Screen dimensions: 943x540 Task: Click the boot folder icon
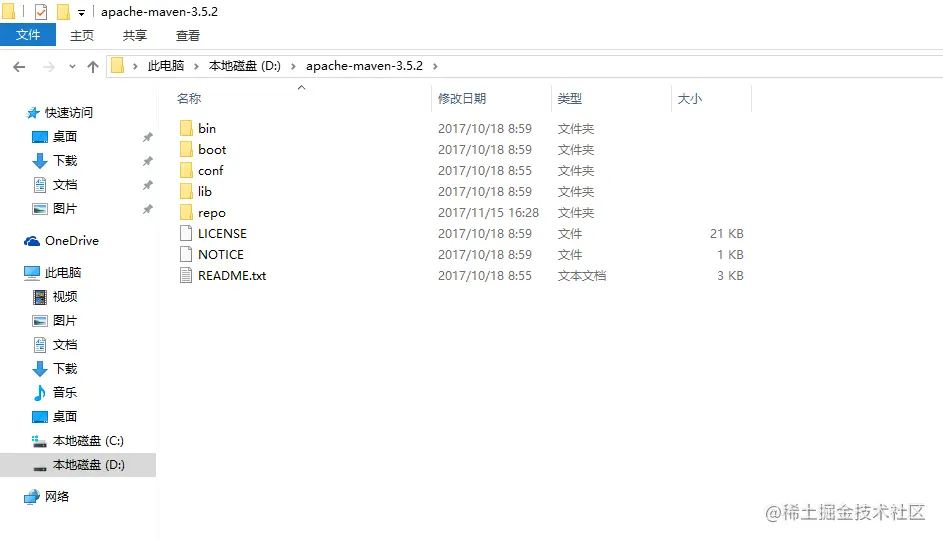[x=186, y=149]
